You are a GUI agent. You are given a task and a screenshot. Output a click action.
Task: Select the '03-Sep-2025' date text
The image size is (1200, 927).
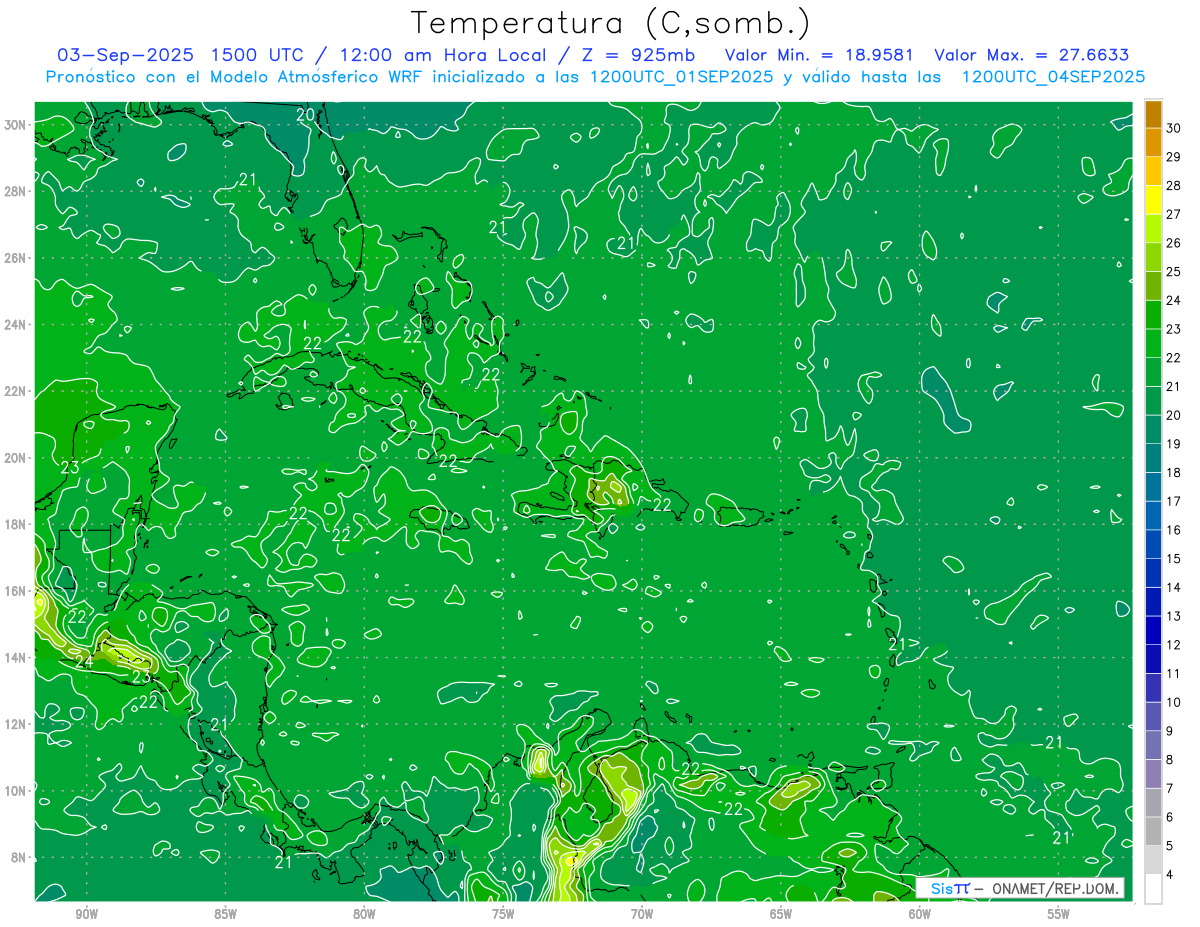(125, 55)
